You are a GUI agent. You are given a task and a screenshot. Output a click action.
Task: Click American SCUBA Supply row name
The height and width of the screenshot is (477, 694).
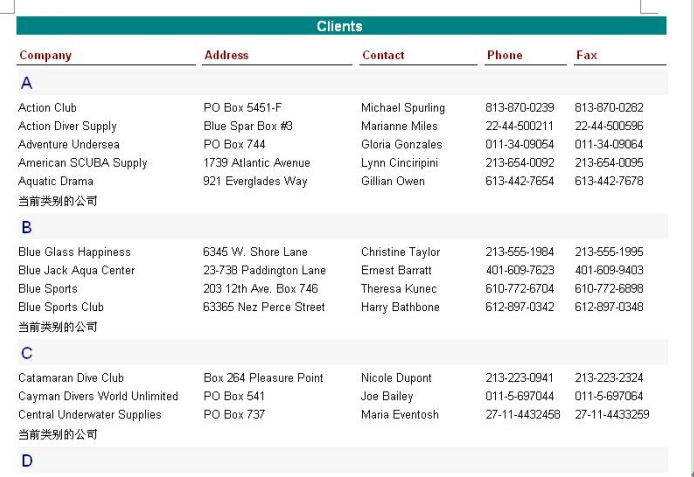82,163
